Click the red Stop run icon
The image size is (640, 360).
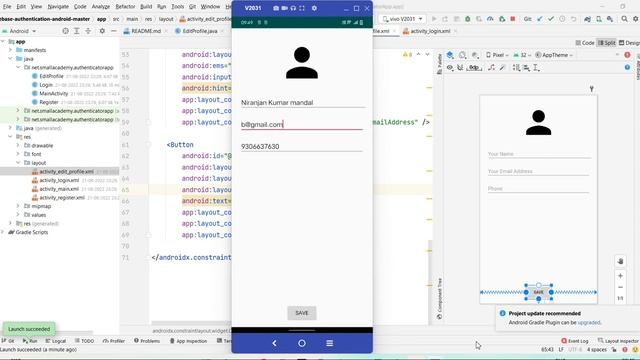coord(513,19)
